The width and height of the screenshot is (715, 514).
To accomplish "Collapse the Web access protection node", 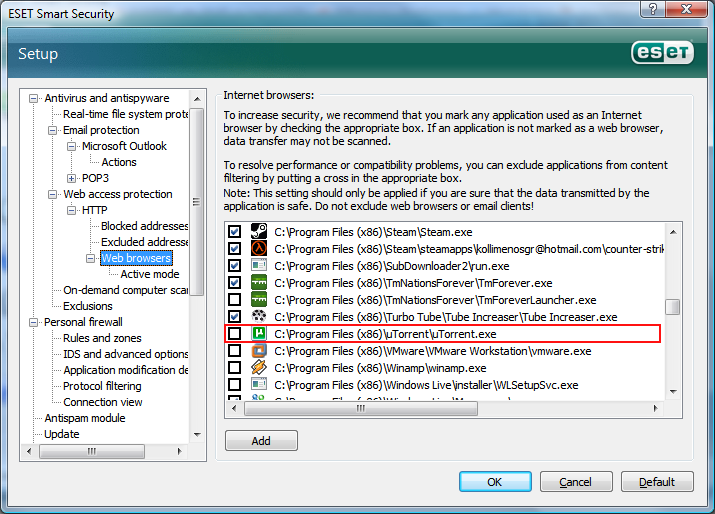I will pos(52,194).
